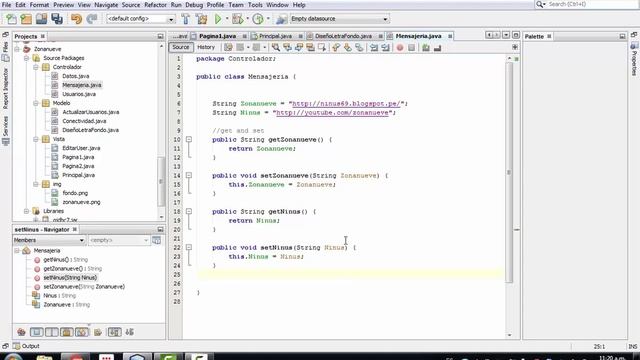
Task: Build the project with the hammer icon
Action: pyautogui.click(x=186, y=19)
